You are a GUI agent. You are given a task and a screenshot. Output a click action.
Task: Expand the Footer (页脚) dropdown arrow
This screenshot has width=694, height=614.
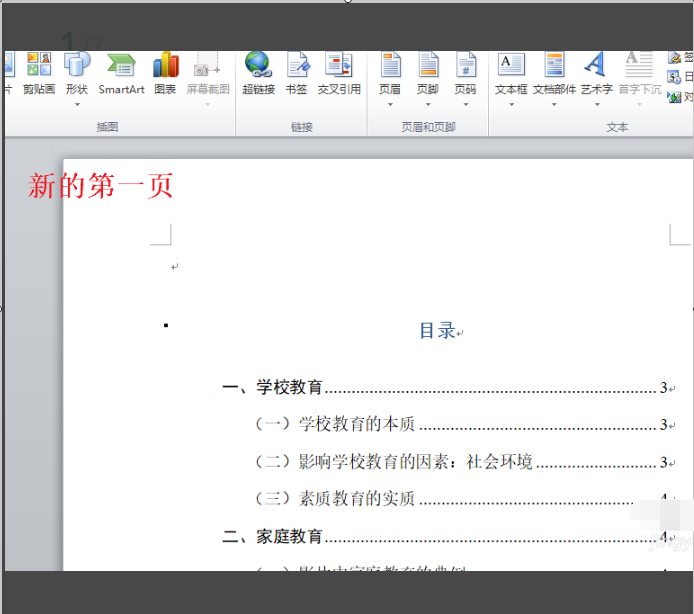pos(428,105)
